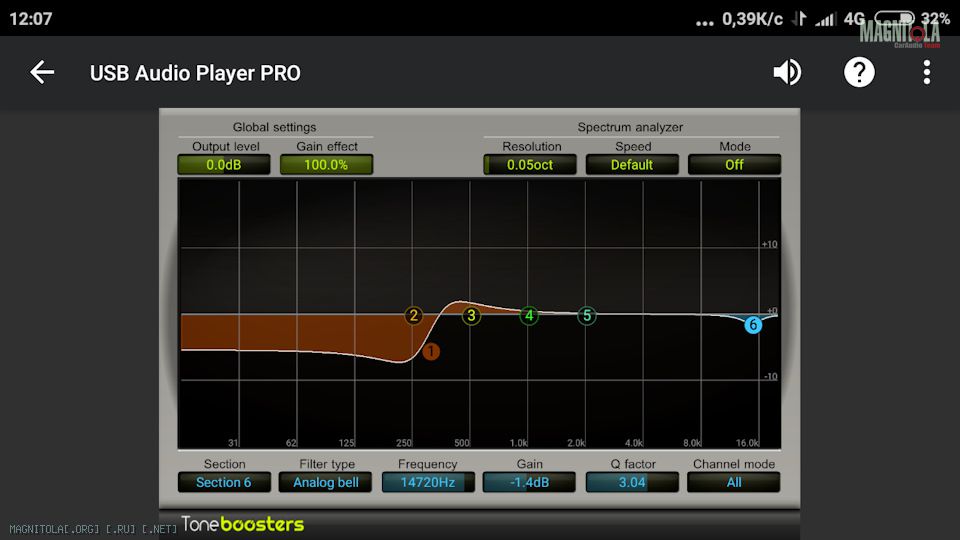Viewport: 960px width, 540px height.
Task: Adjust the Output level 0.0dB field
Action: click(224, 165)
